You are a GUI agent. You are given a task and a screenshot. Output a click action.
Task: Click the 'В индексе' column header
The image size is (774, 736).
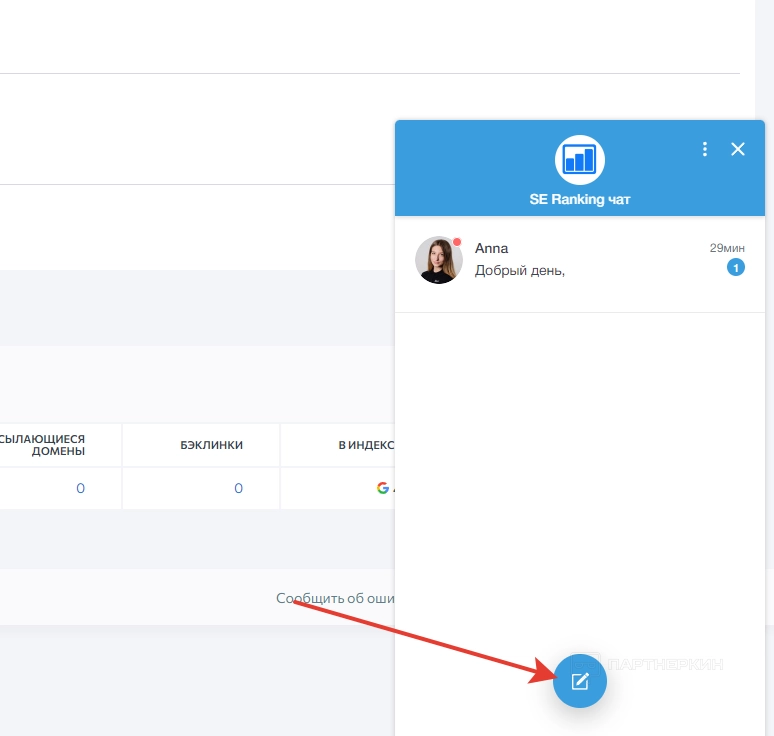[x=366, y=445]
